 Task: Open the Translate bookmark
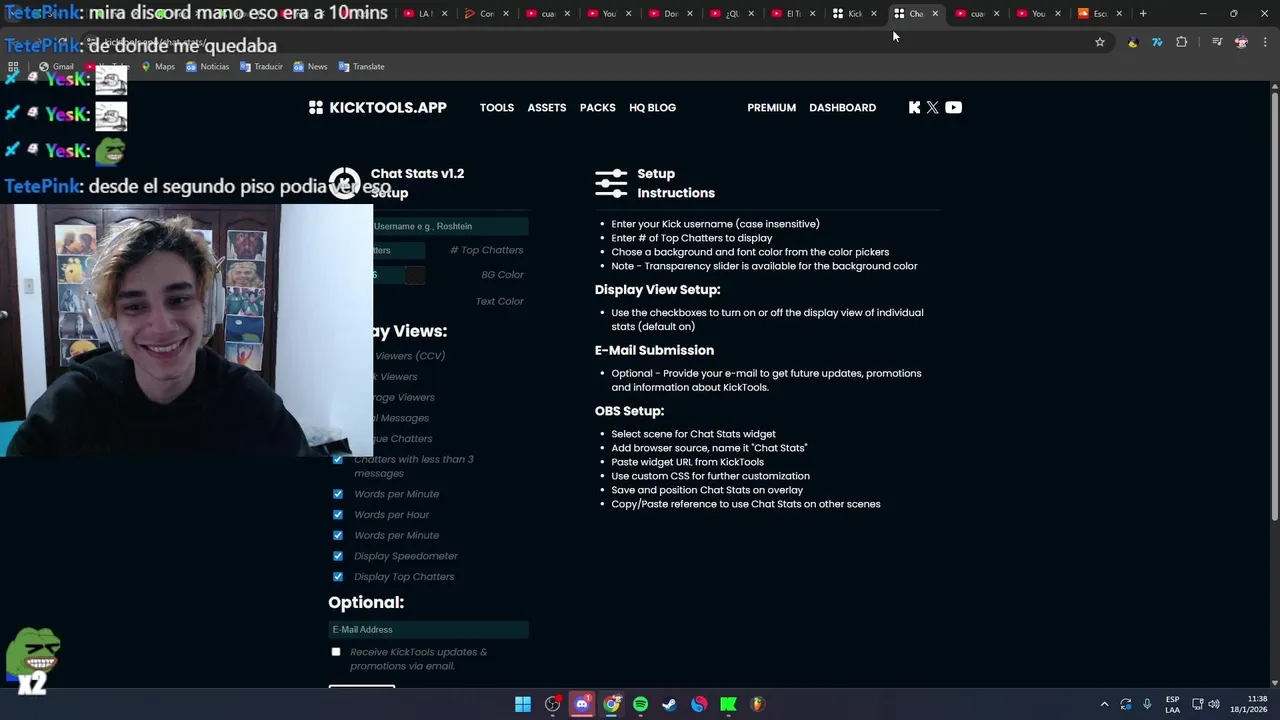[361, 66]
